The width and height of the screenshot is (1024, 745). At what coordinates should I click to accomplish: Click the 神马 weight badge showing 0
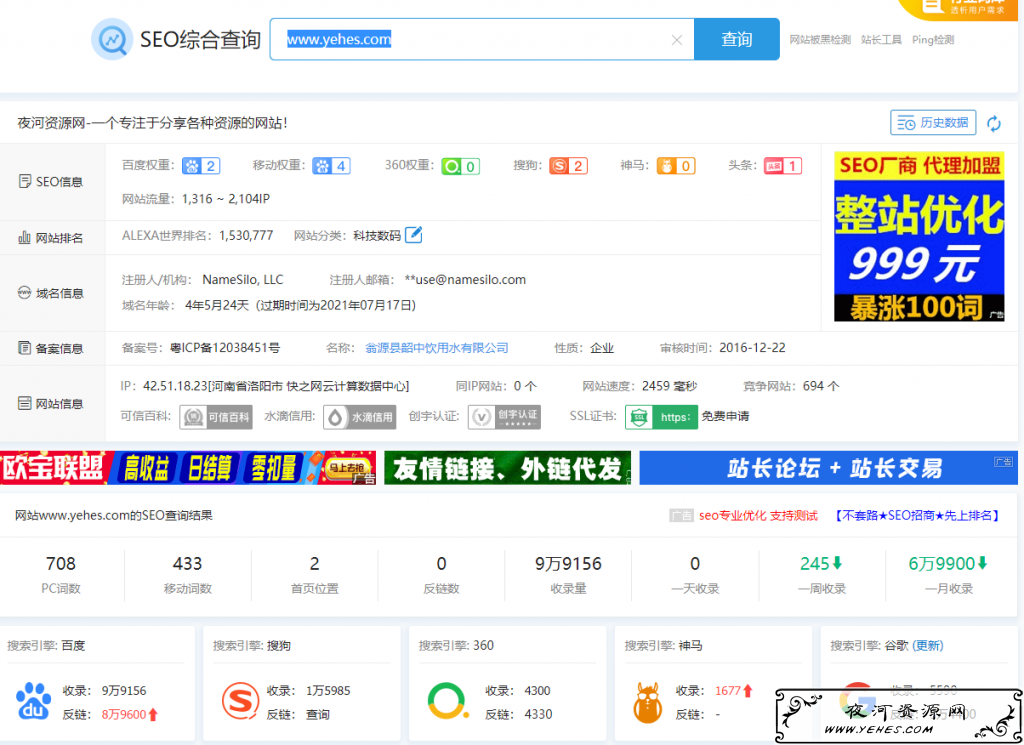(676, 166)
